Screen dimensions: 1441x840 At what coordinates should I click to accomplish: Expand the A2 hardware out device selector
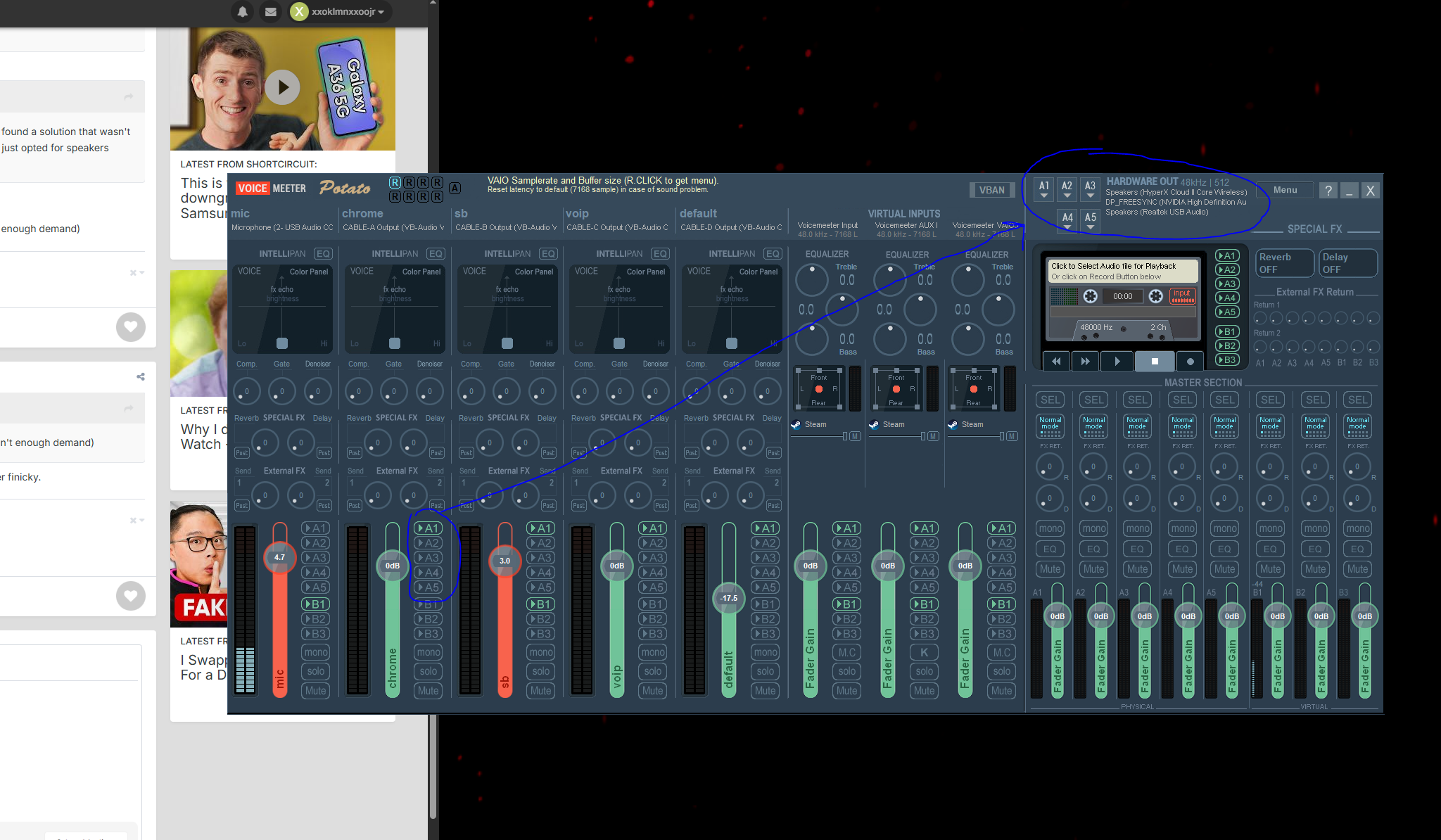pos(1067,189)
